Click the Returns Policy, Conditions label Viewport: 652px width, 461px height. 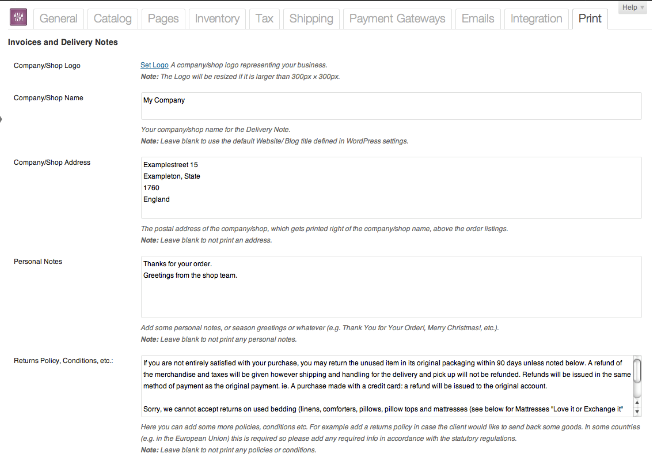click(x=63, y=360)
